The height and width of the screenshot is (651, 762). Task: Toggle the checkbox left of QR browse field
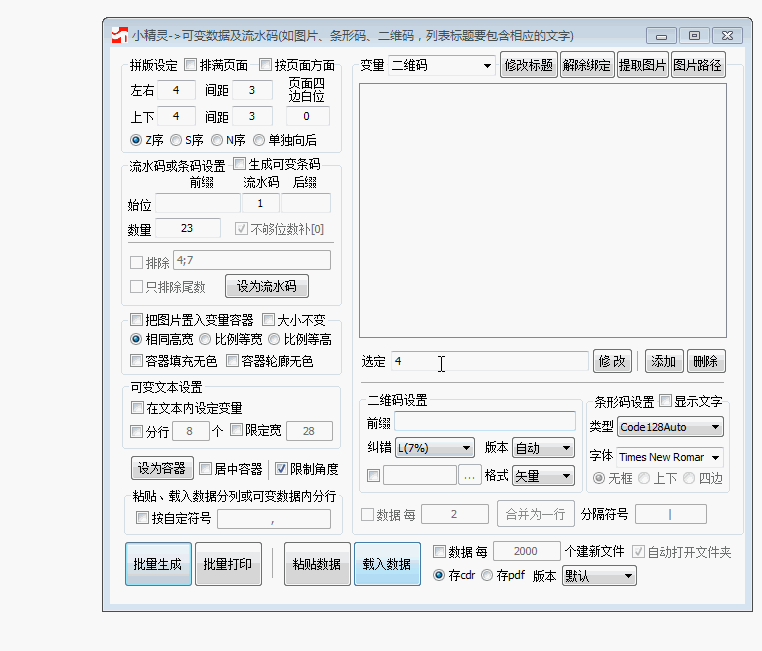374,475
